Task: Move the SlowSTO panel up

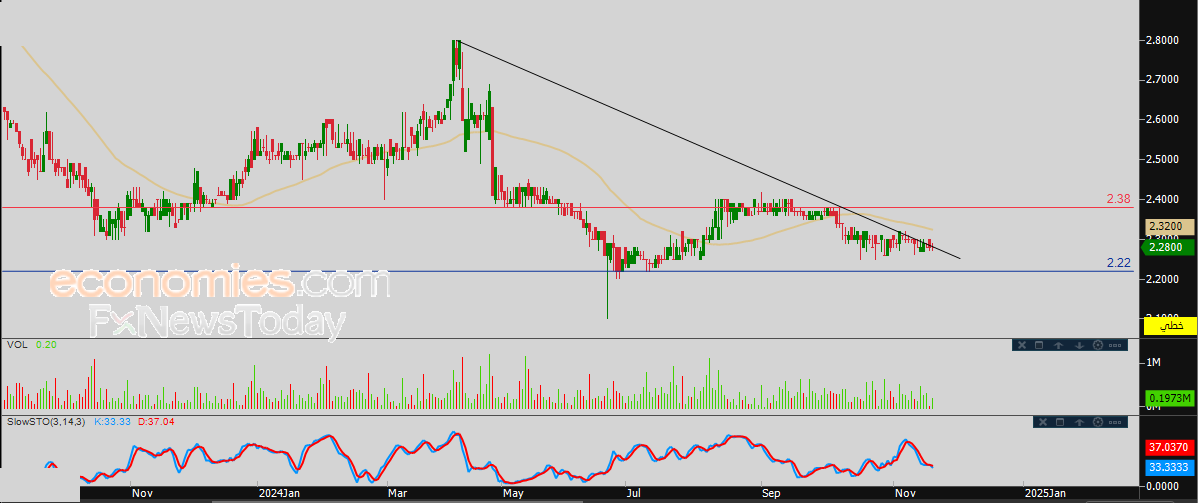Action: [x=1079, y=422]
